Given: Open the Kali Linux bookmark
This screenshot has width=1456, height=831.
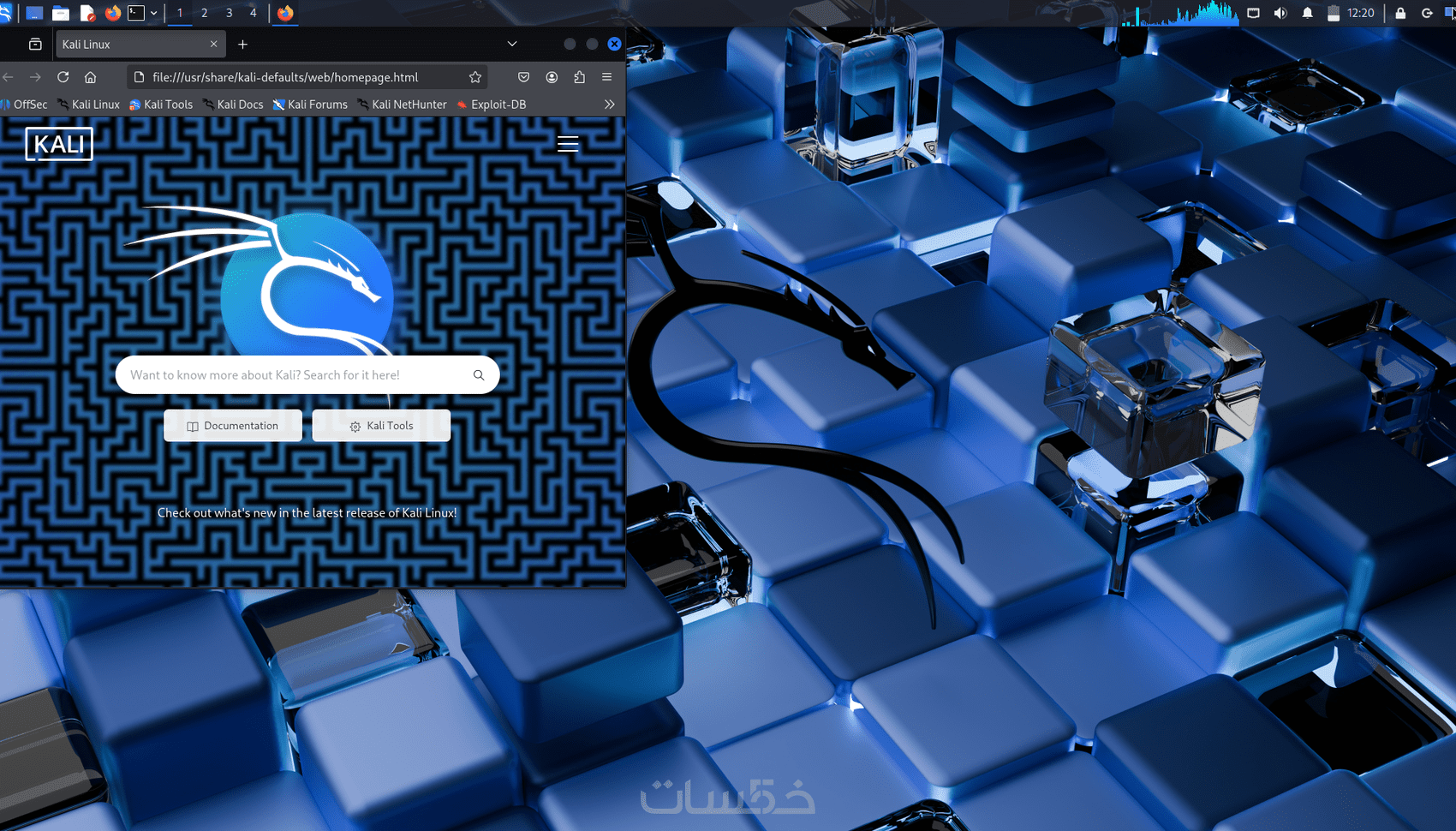Looking at the screenshot, I should coord(89,105).
